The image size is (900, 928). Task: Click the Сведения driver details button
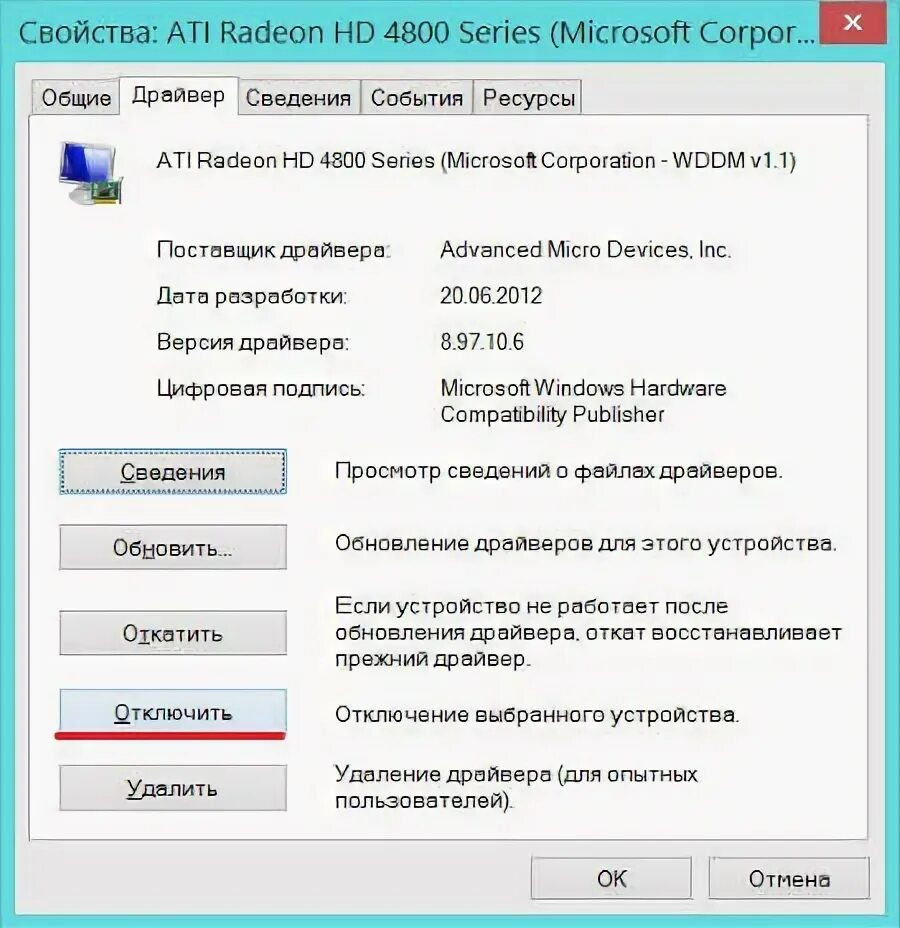[173, 472]
